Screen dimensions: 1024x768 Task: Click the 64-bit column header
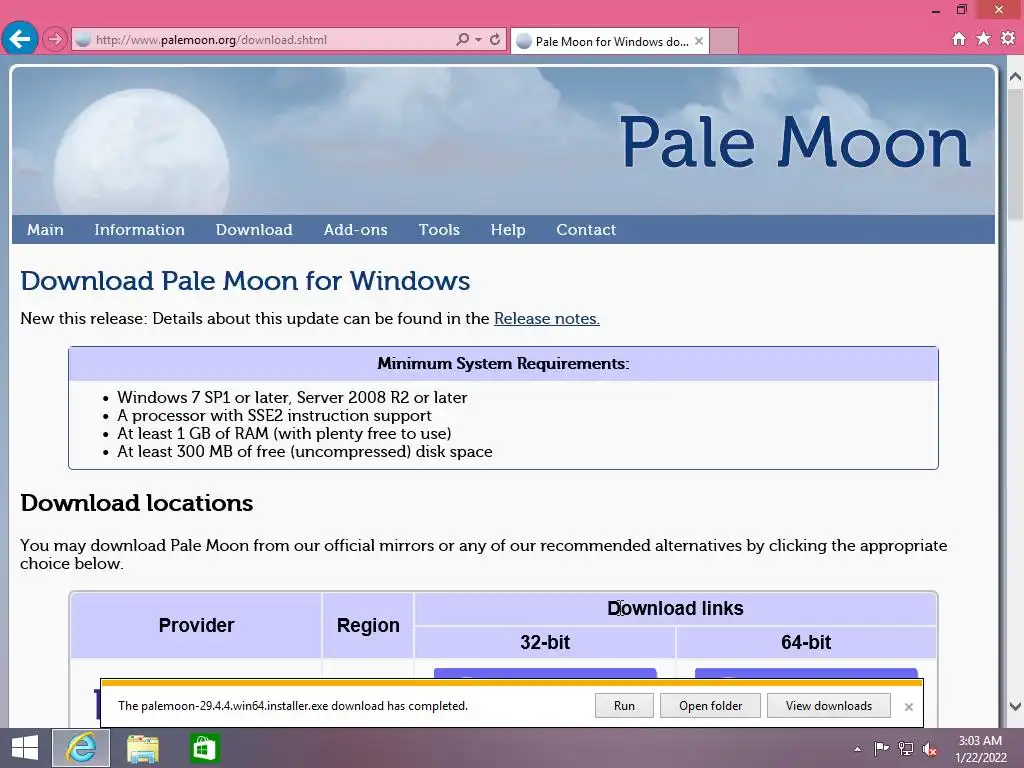pyautogui.click(x=806, y=643)
